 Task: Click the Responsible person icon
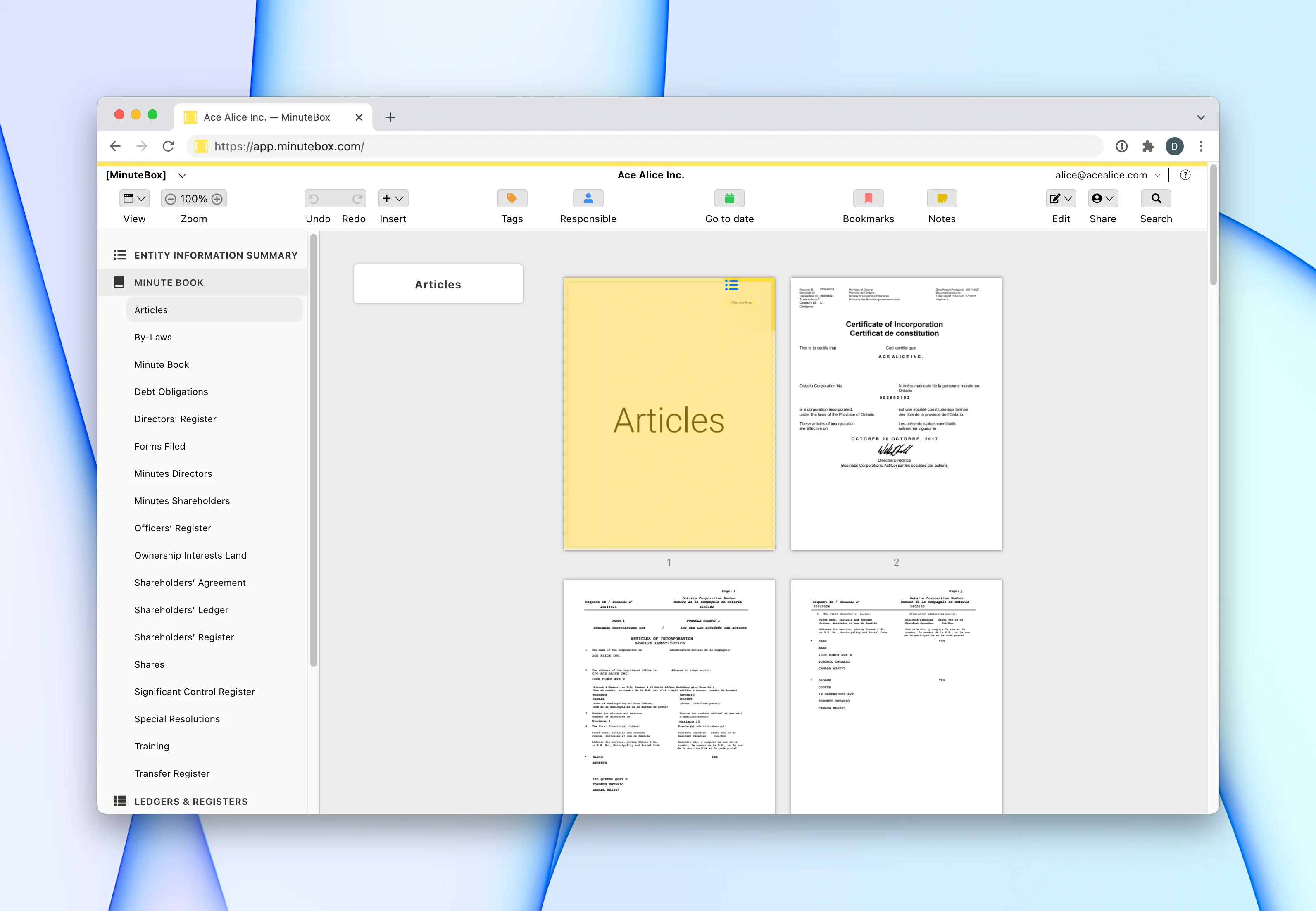588,199
